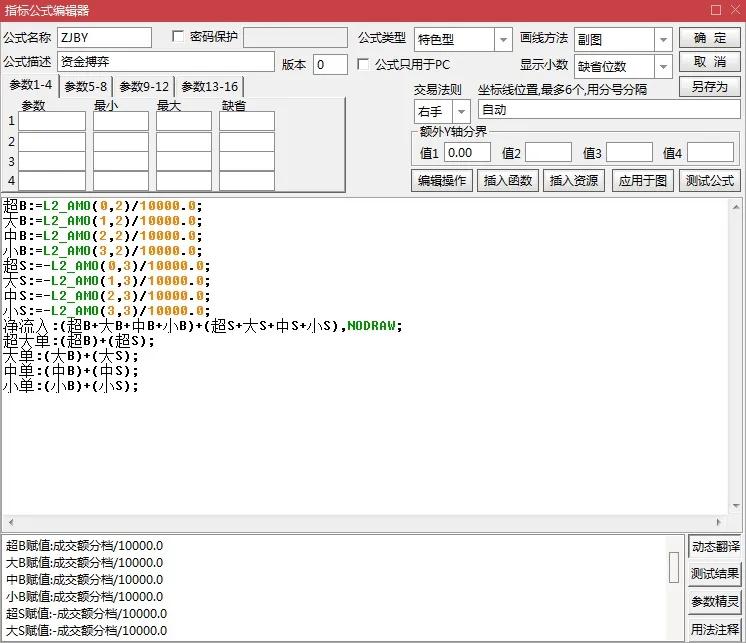The image size is (746, 643).
Task: Close the formula editor window
Action: (733, 10)
